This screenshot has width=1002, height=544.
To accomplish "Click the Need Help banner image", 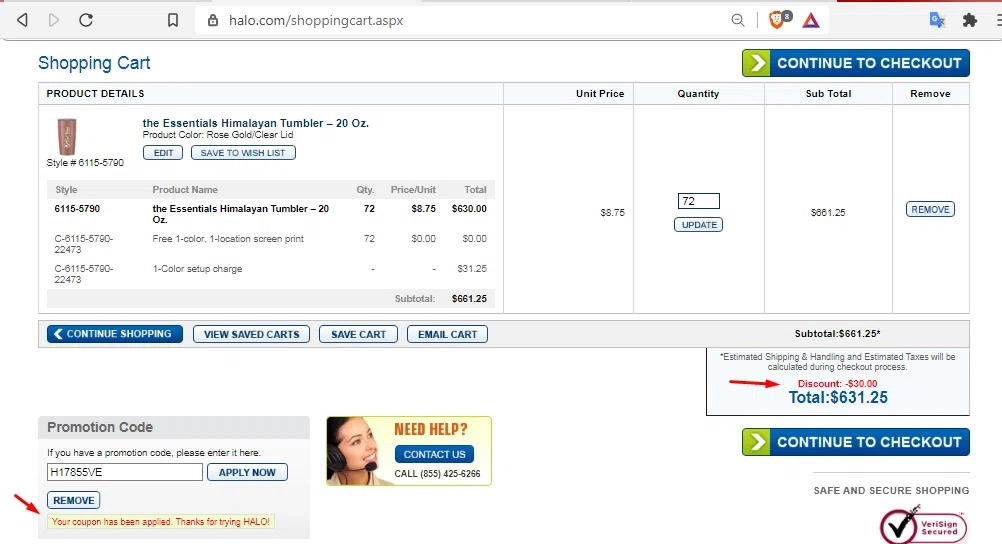I will click(x=409, y=451).
